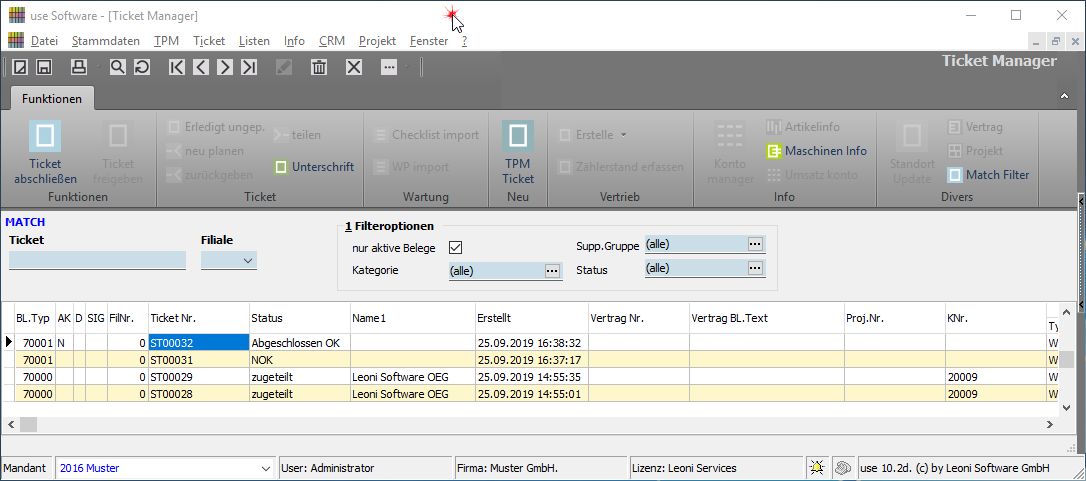Open the Listen menu

pyautogui.click(x=254, y=41)
